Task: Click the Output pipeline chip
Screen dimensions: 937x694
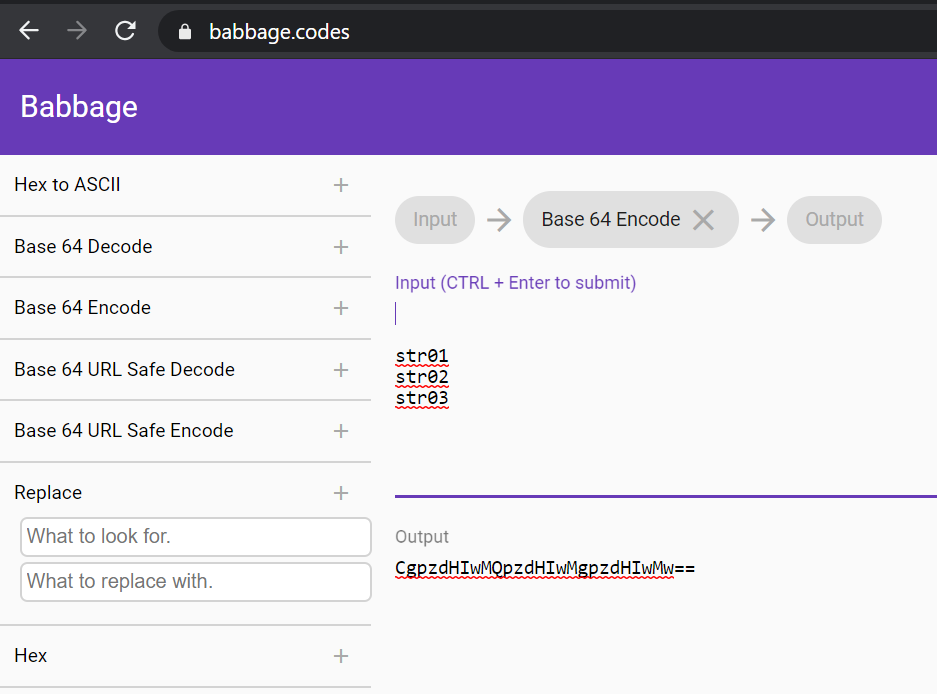Action: coord(834,219)
